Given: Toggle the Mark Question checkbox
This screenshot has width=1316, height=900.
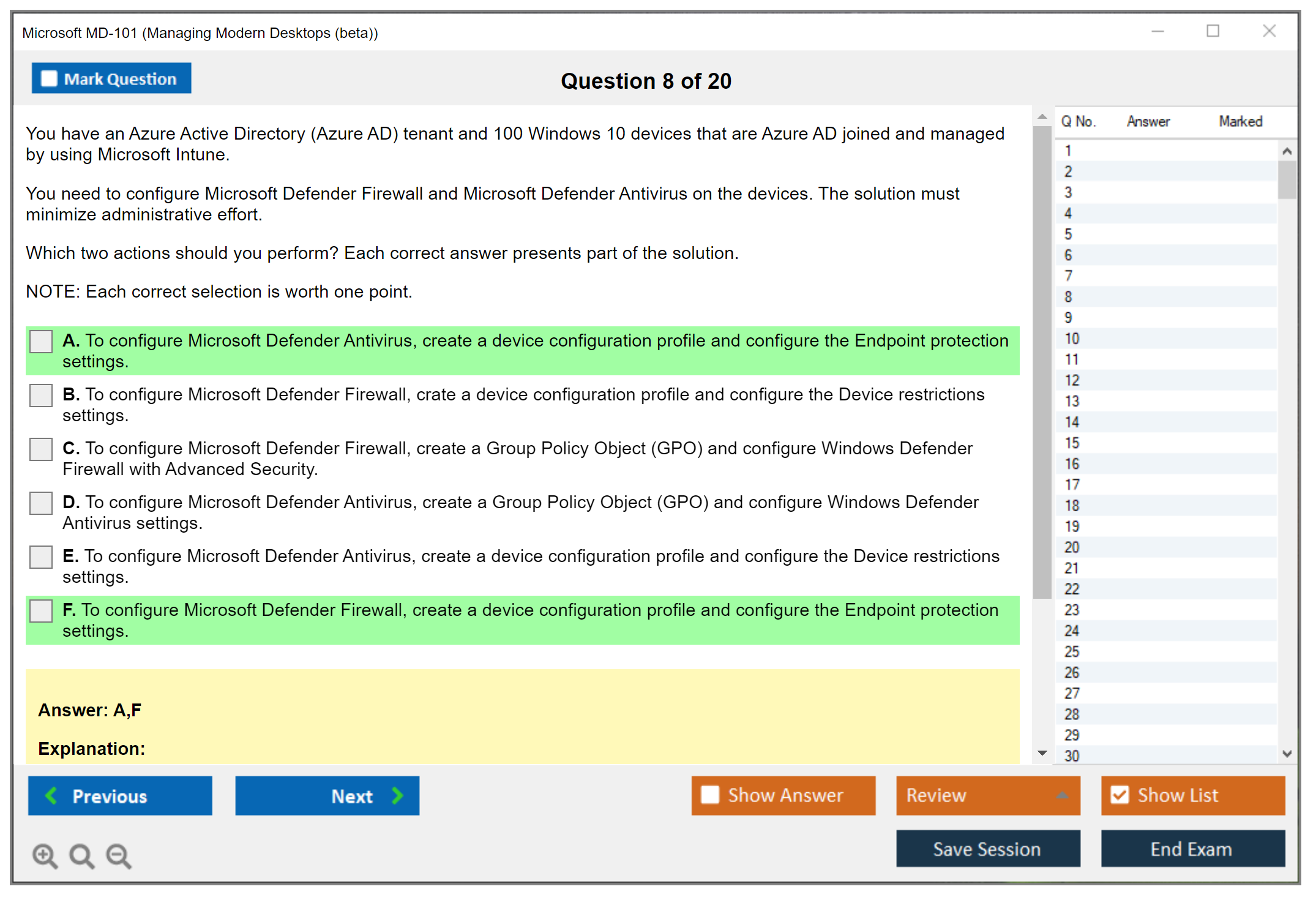Looking at the screenshot, I should coord(49,79).
